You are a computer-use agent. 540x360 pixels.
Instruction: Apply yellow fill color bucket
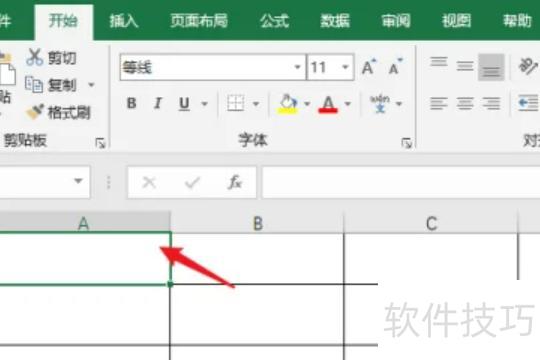(x=288, y=103)
